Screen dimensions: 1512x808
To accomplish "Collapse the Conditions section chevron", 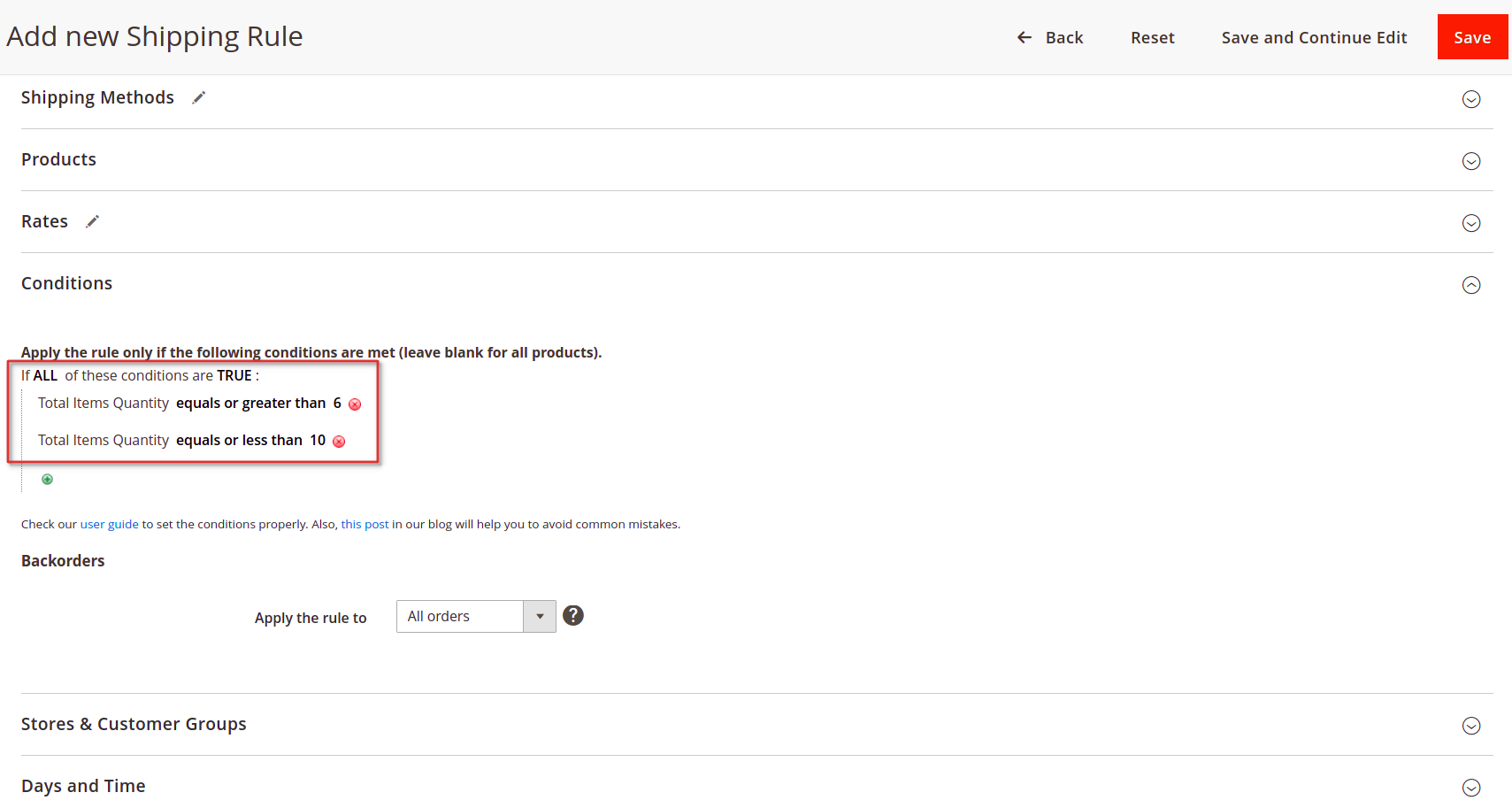I will (x=1471, y=285).
